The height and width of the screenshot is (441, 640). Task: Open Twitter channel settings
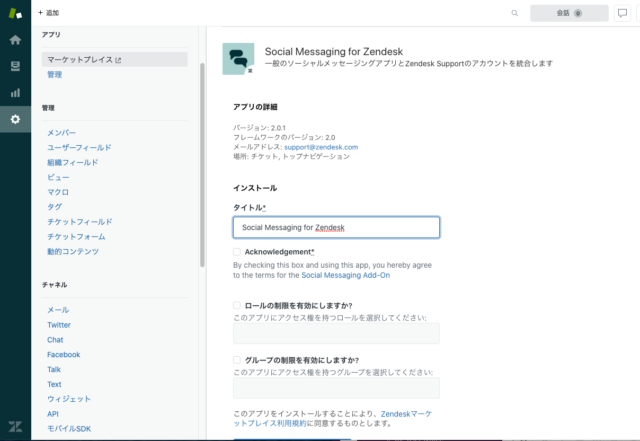(59, 325)
